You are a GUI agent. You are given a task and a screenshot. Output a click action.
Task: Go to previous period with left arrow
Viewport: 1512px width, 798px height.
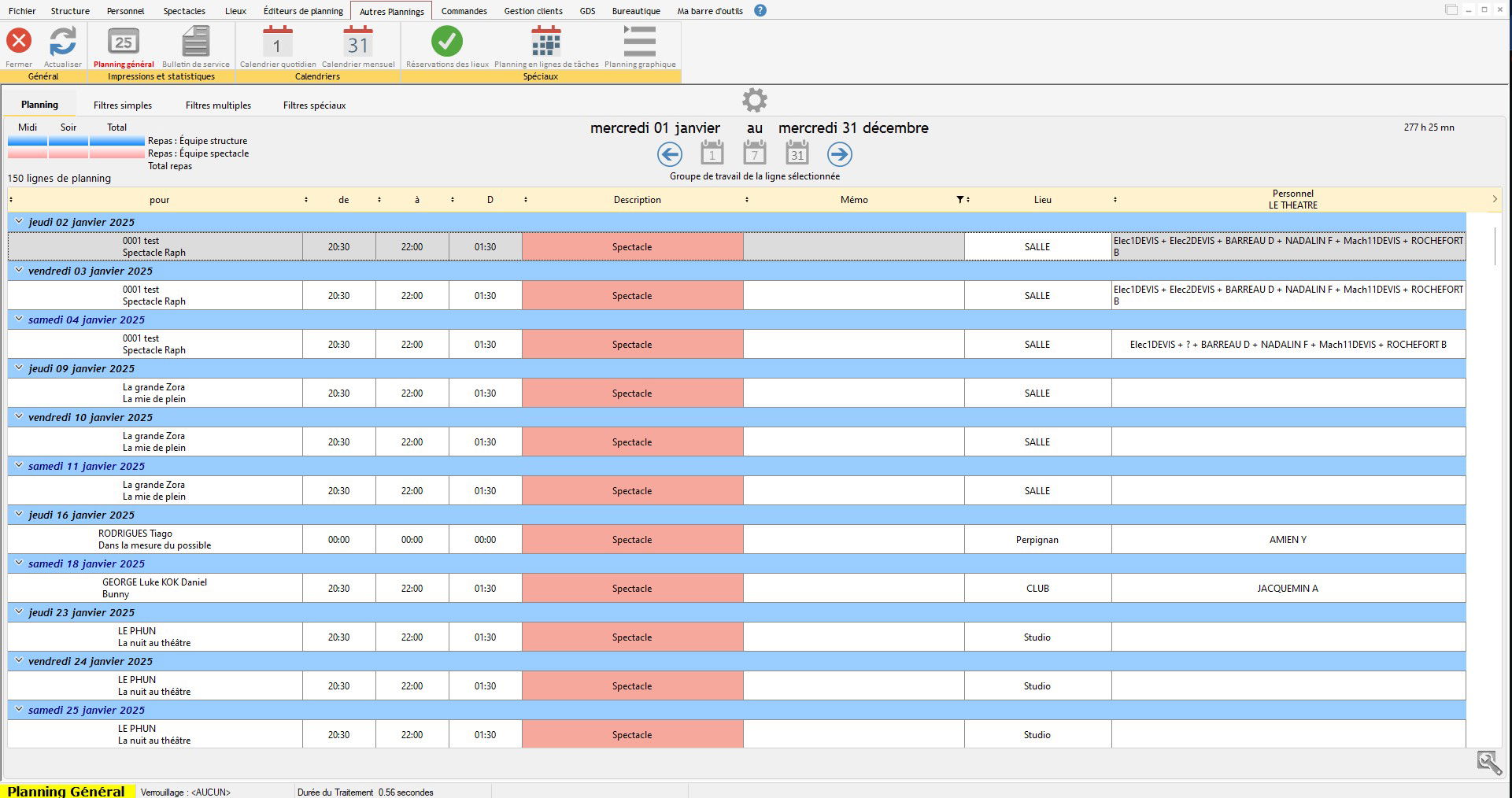pyautogui.click(x=670, y=154)
